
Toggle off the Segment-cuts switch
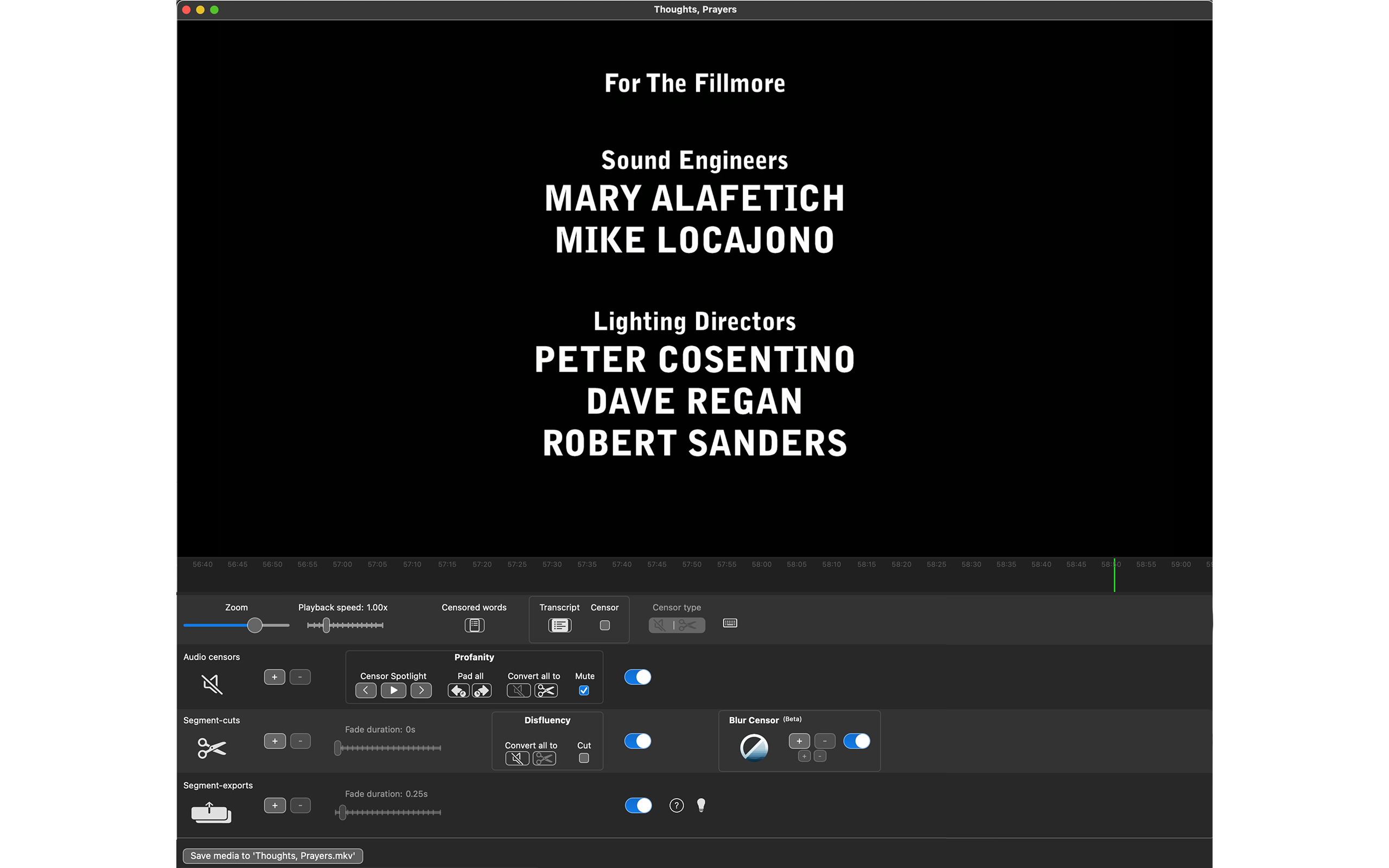tap(638, 741)
